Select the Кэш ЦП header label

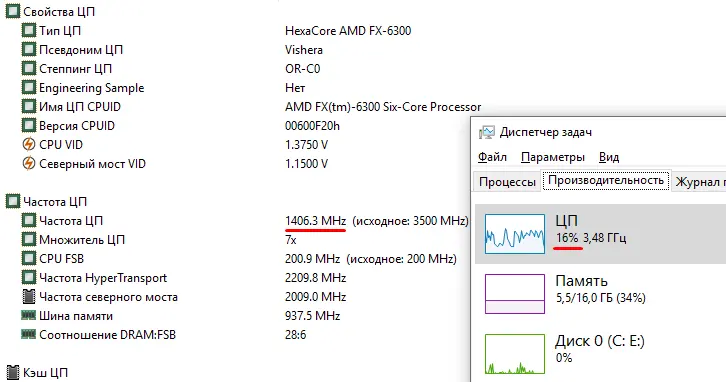point(45,372)
